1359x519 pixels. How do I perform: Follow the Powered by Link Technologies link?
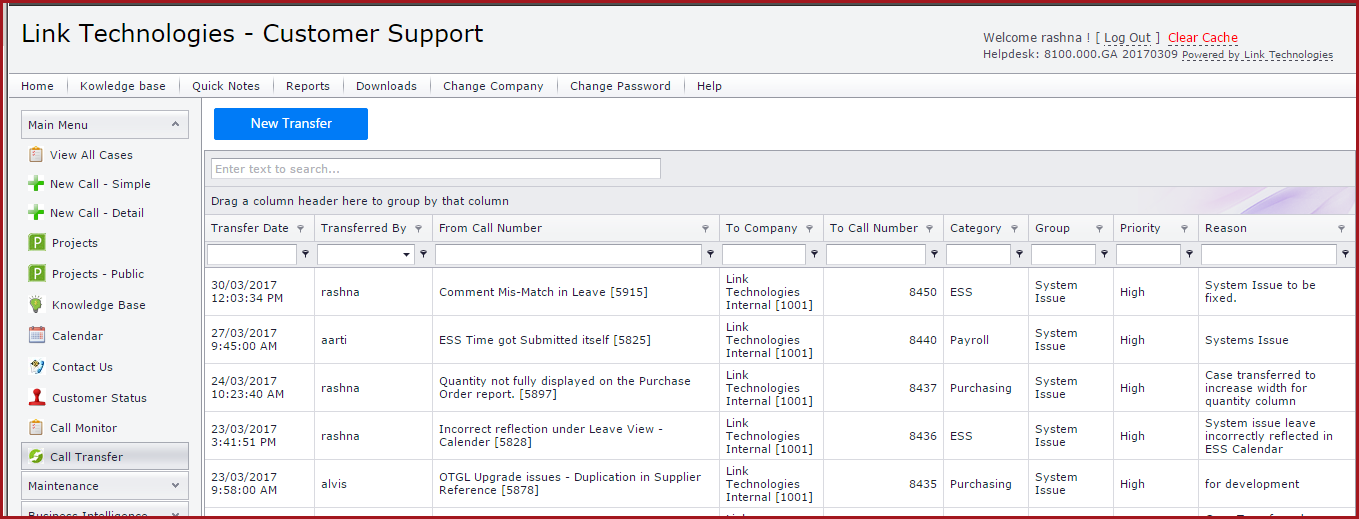pos(1257,55)
